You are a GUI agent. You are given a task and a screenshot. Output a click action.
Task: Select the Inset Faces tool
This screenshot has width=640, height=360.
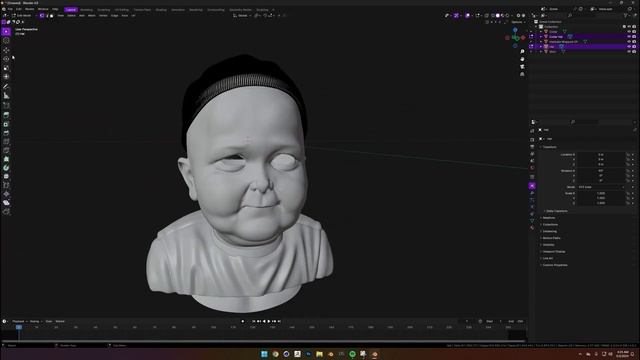(6, 124)
